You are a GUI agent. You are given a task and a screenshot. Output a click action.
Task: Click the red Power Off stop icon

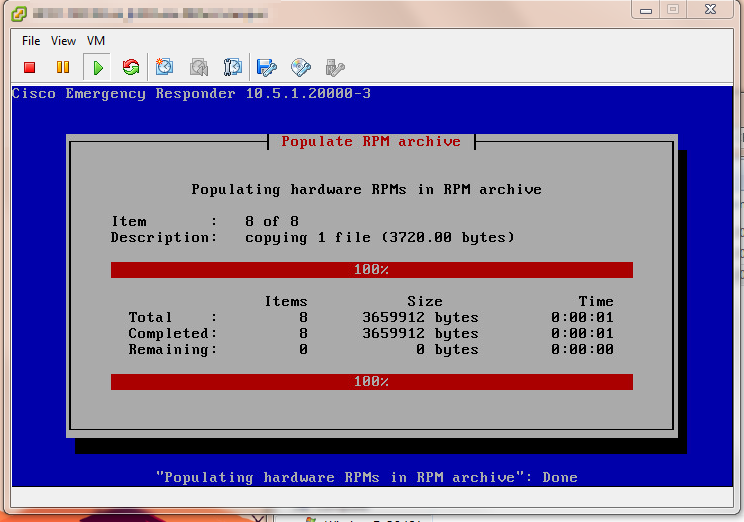(x=29, y=67)
